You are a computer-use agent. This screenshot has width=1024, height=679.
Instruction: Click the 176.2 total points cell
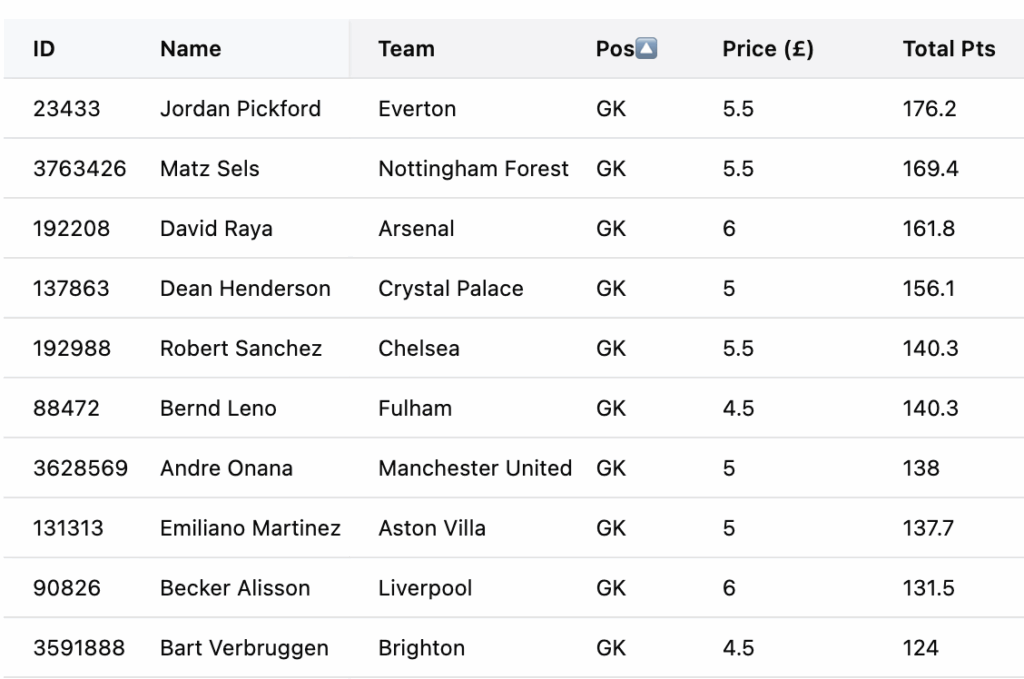coord(929,109)
